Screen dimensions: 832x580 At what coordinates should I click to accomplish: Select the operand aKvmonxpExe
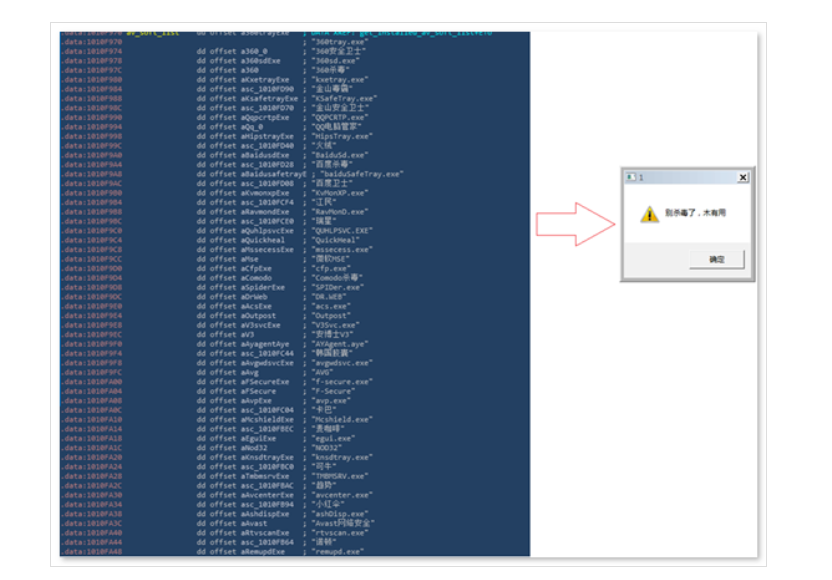click(265, 193)
